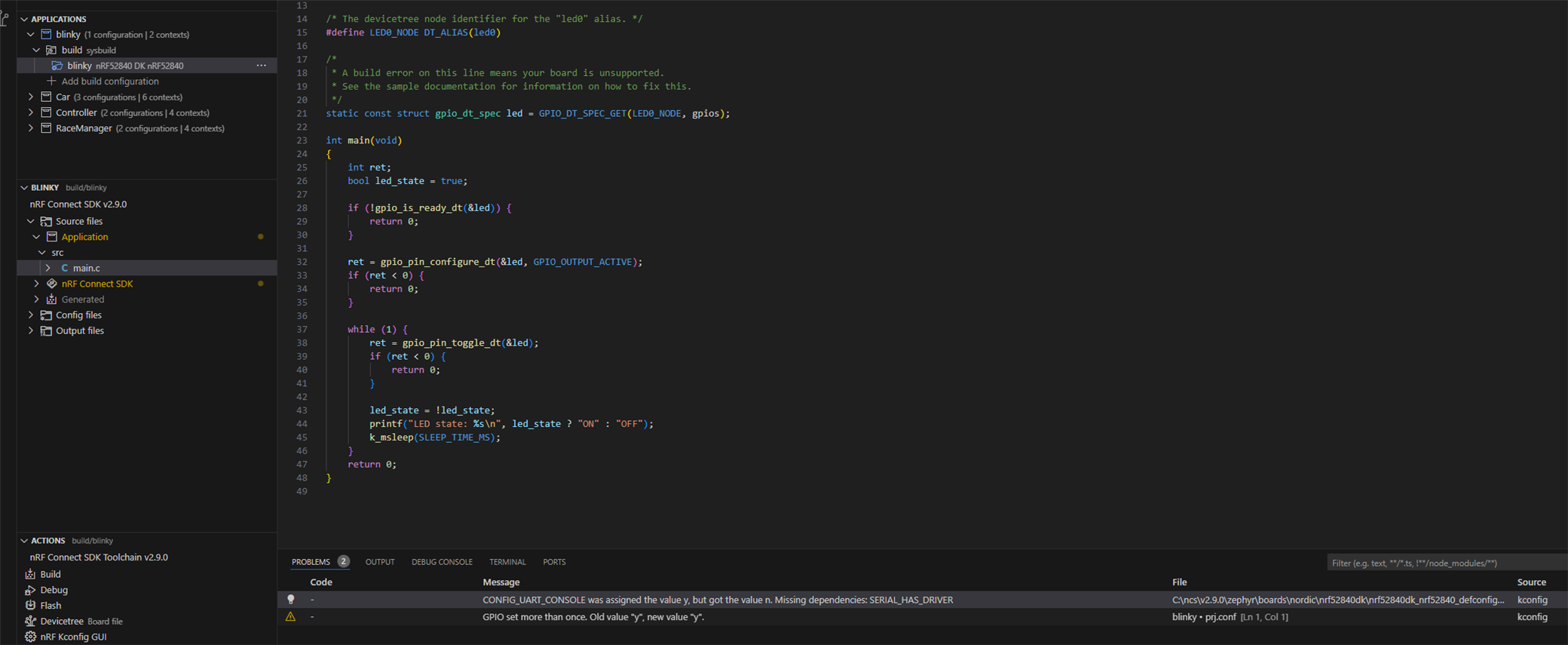Click the nRF Kconfig GUI gear icon

tap(30, 637)
